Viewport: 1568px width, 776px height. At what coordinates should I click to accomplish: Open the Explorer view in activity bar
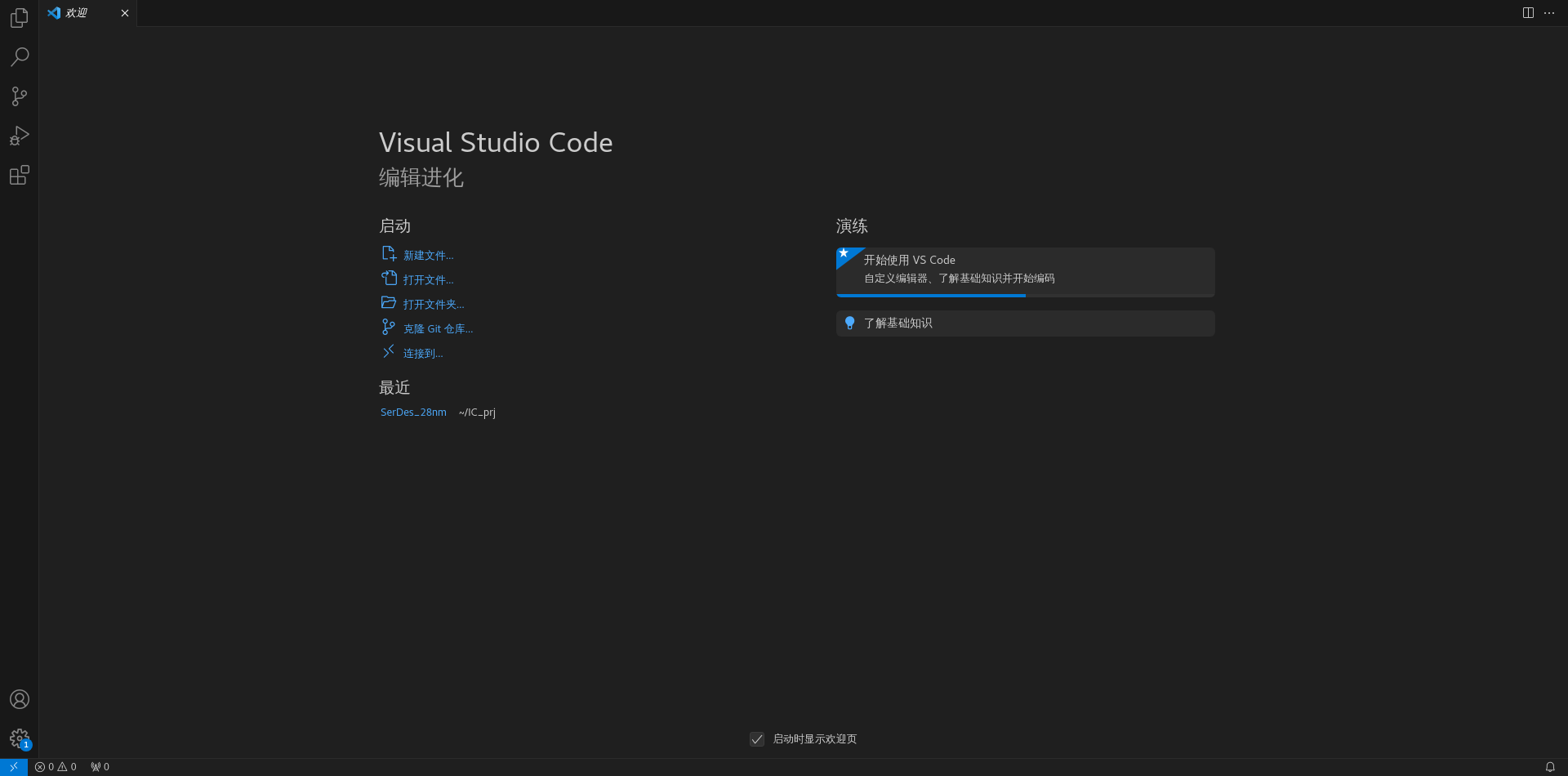[20, 18]
